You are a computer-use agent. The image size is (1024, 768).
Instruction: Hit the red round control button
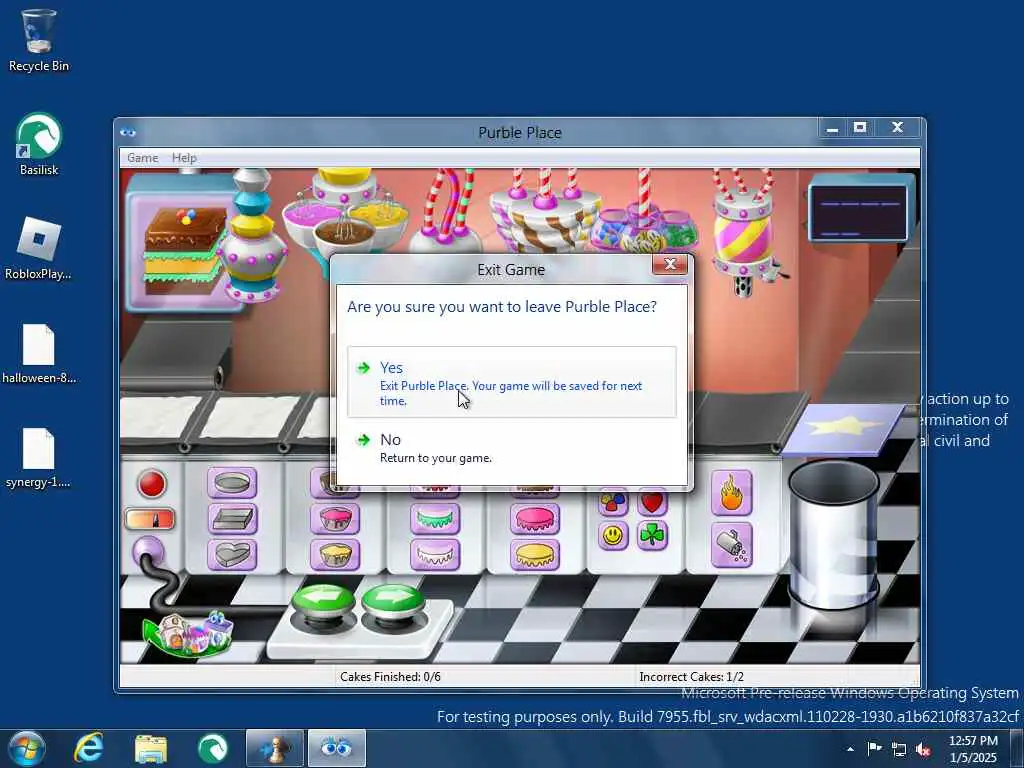tap(152, 484)
